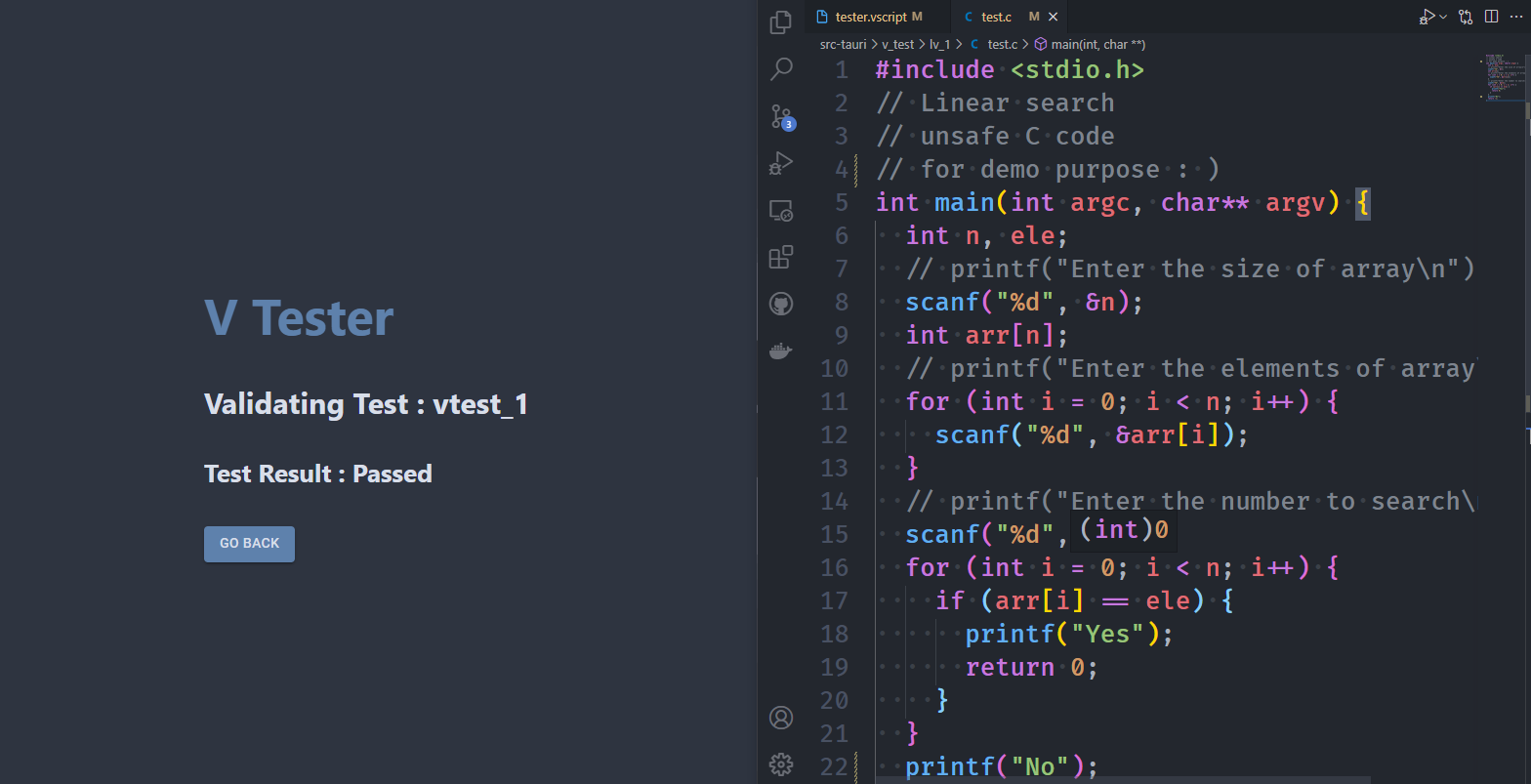The image size is (1531, 784).
Task: Open the Docker view in the activity bar
Action: tap(781, 351)
